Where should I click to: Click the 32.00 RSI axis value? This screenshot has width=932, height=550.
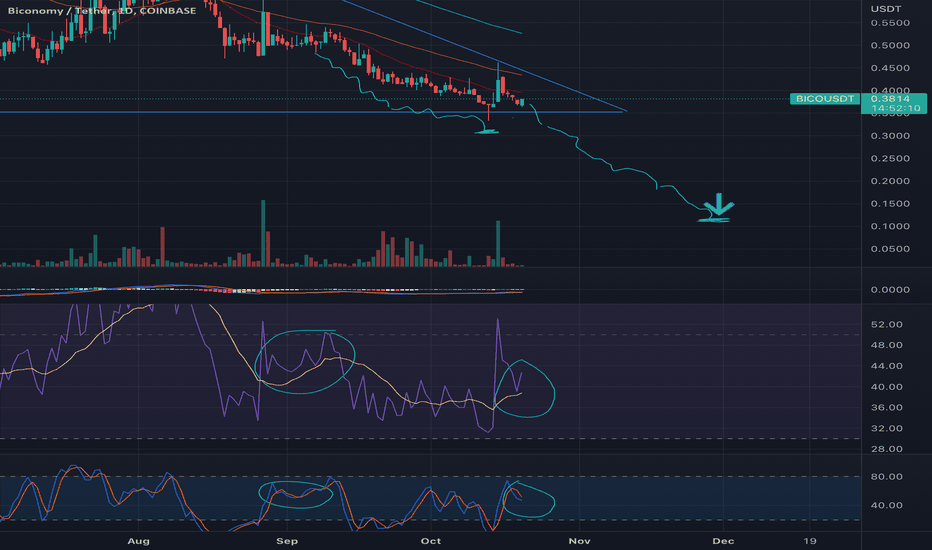(x=886, y=428)
